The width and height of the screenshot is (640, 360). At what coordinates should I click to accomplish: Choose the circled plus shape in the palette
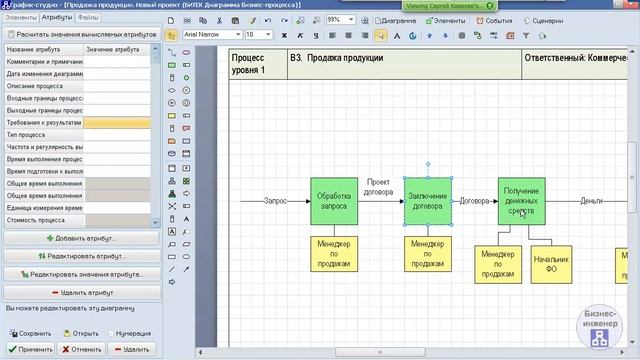pos(172,103)
